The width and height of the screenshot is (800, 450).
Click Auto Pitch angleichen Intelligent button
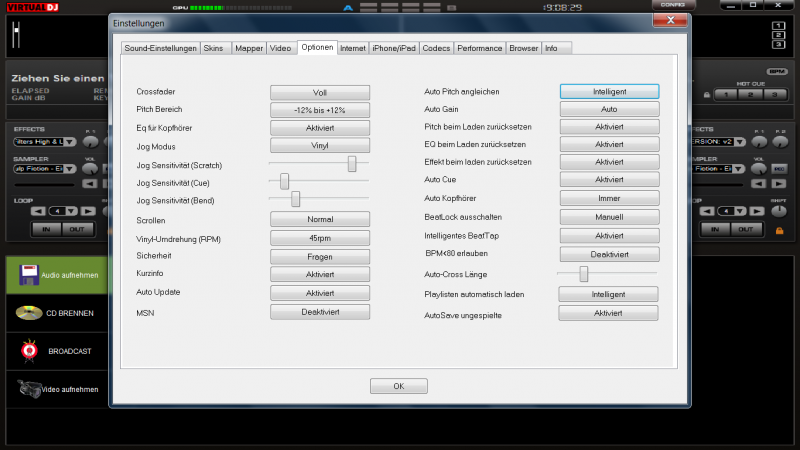[x=608, y=91]
